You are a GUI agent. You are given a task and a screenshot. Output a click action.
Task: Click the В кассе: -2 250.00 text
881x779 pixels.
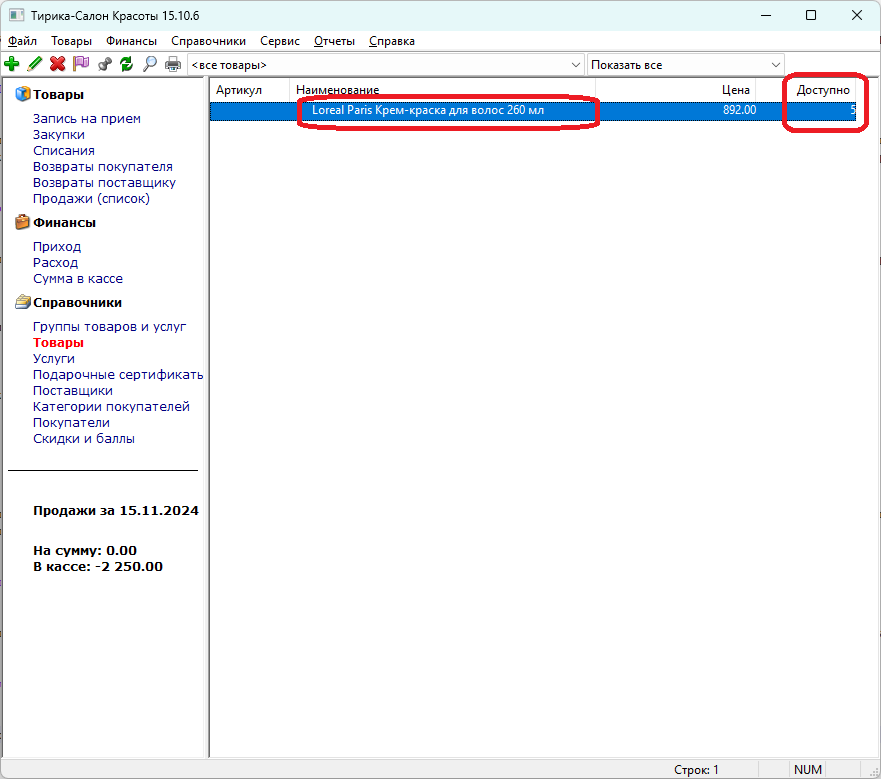(x=98, y=567)
